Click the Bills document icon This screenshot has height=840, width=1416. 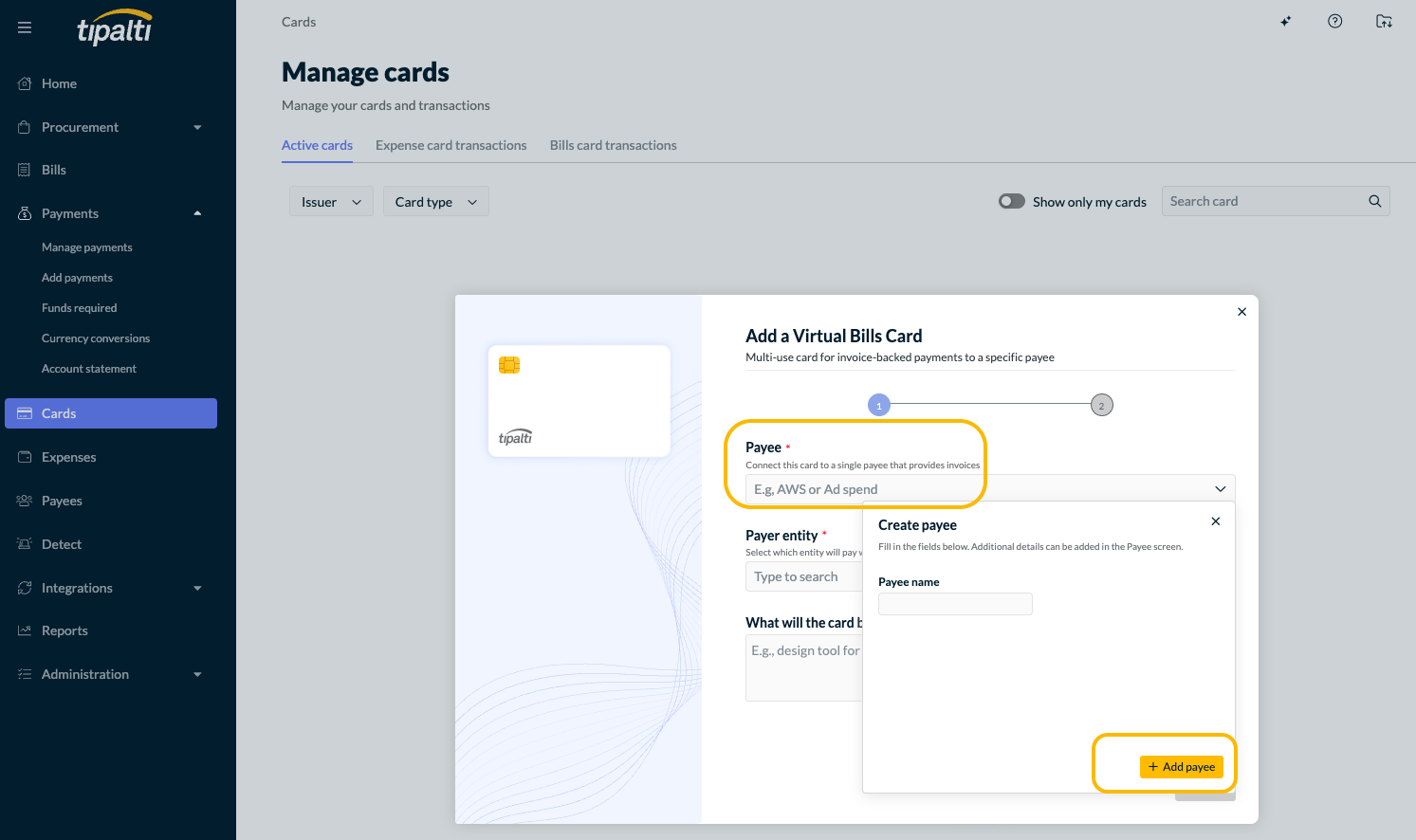point(25,170)
